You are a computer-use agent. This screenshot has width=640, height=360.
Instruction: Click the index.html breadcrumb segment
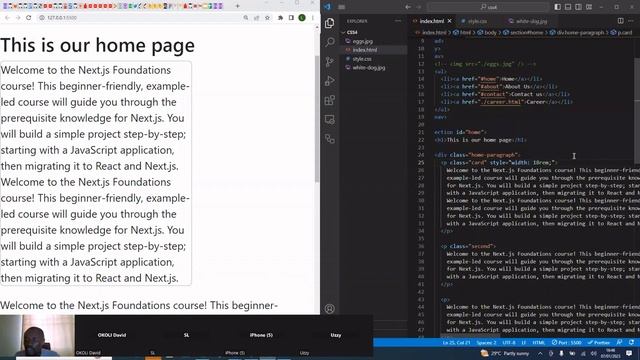[434, 33]
